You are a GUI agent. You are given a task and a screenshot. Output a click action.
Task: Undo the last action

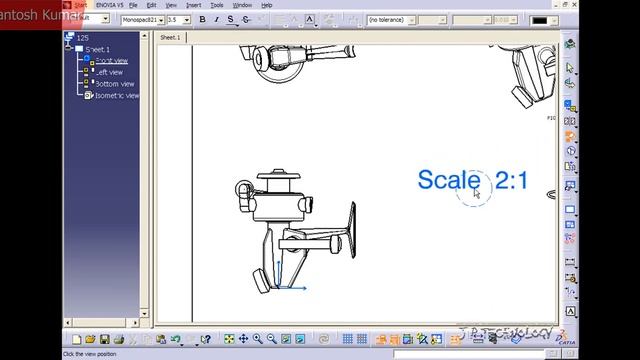tap(176, 339)
